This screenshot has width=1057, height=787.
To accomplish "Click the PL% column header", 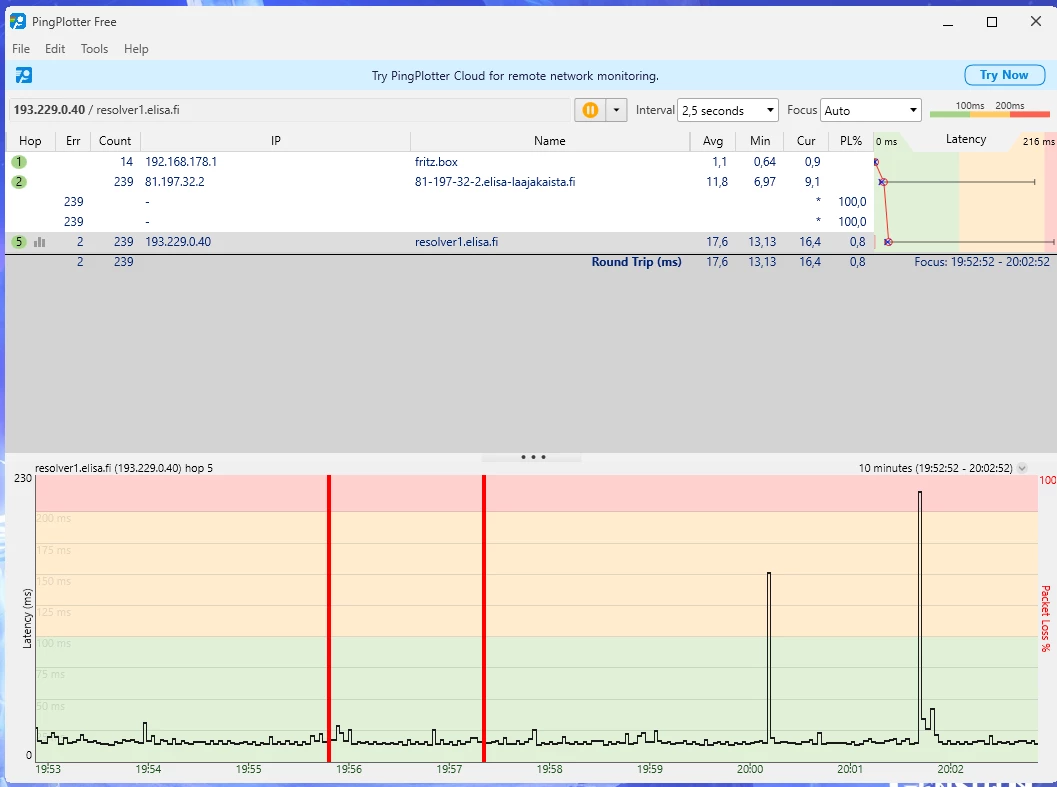I will (x=851, y=141).
